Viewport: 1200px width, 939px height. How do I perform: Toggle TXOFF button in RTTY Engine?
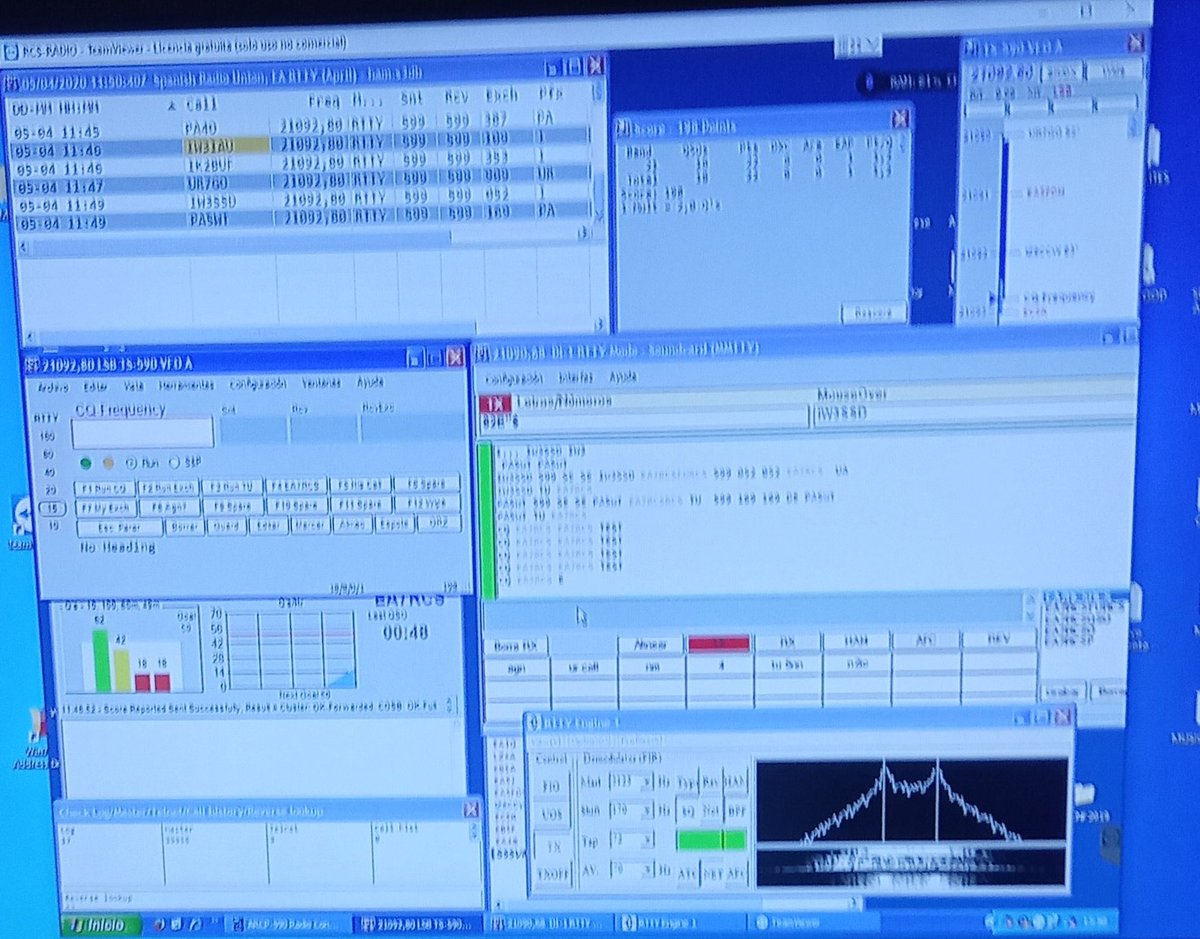[551, 872]
